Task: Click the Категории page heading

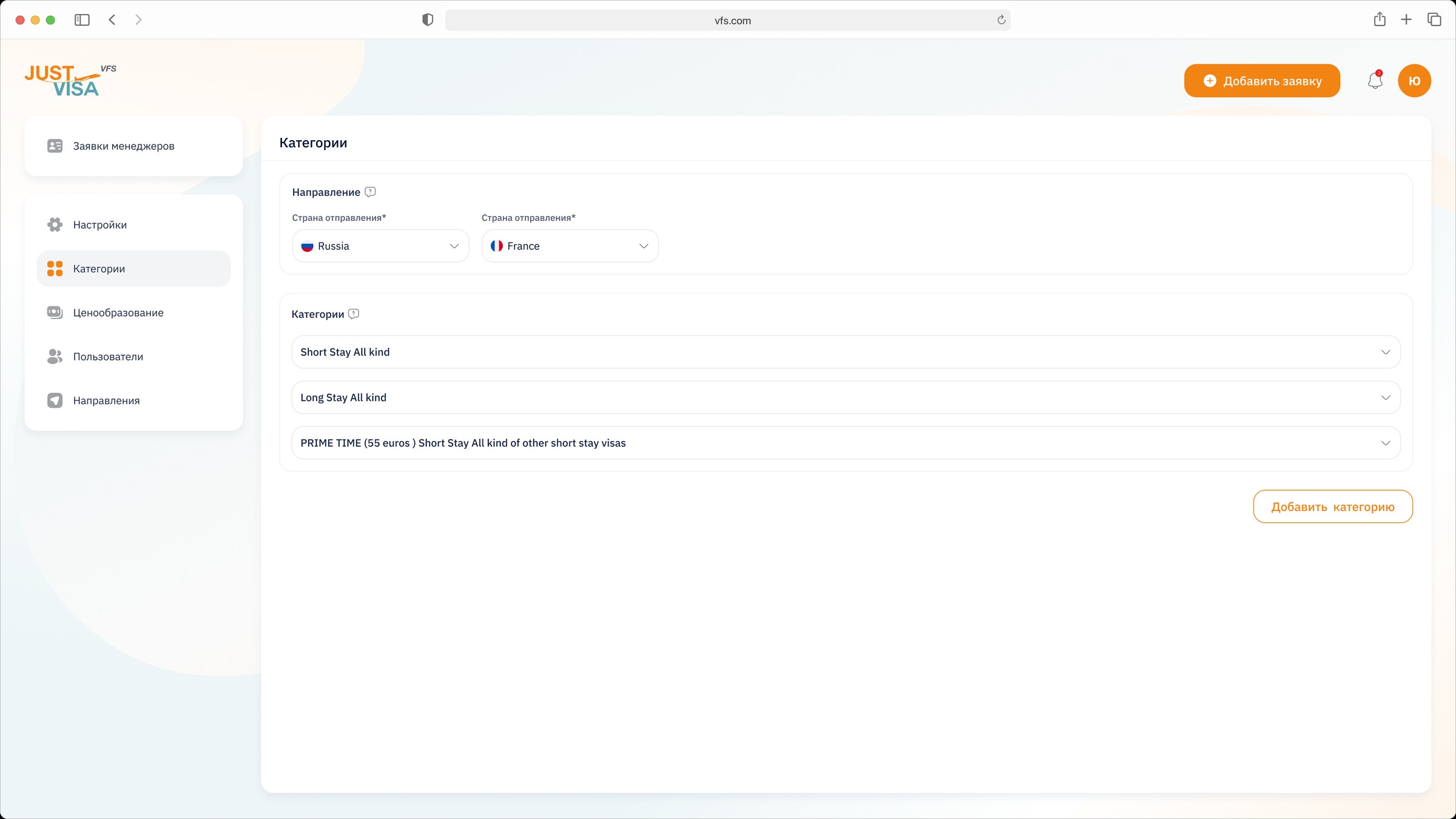Action: (313, 143)
